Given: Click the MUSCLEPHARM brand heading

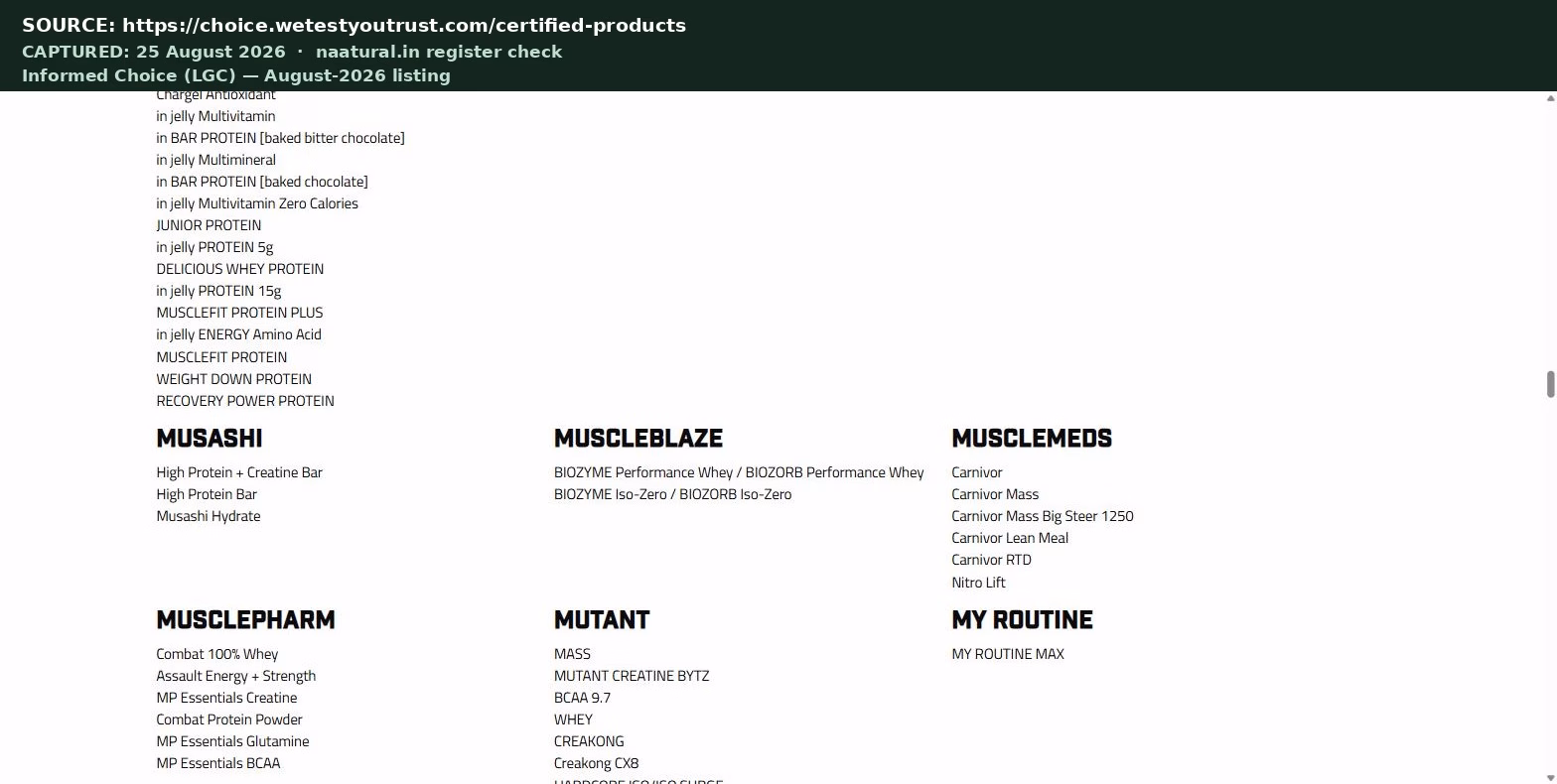Looking at the screenshot, I should tap(245, 619).
